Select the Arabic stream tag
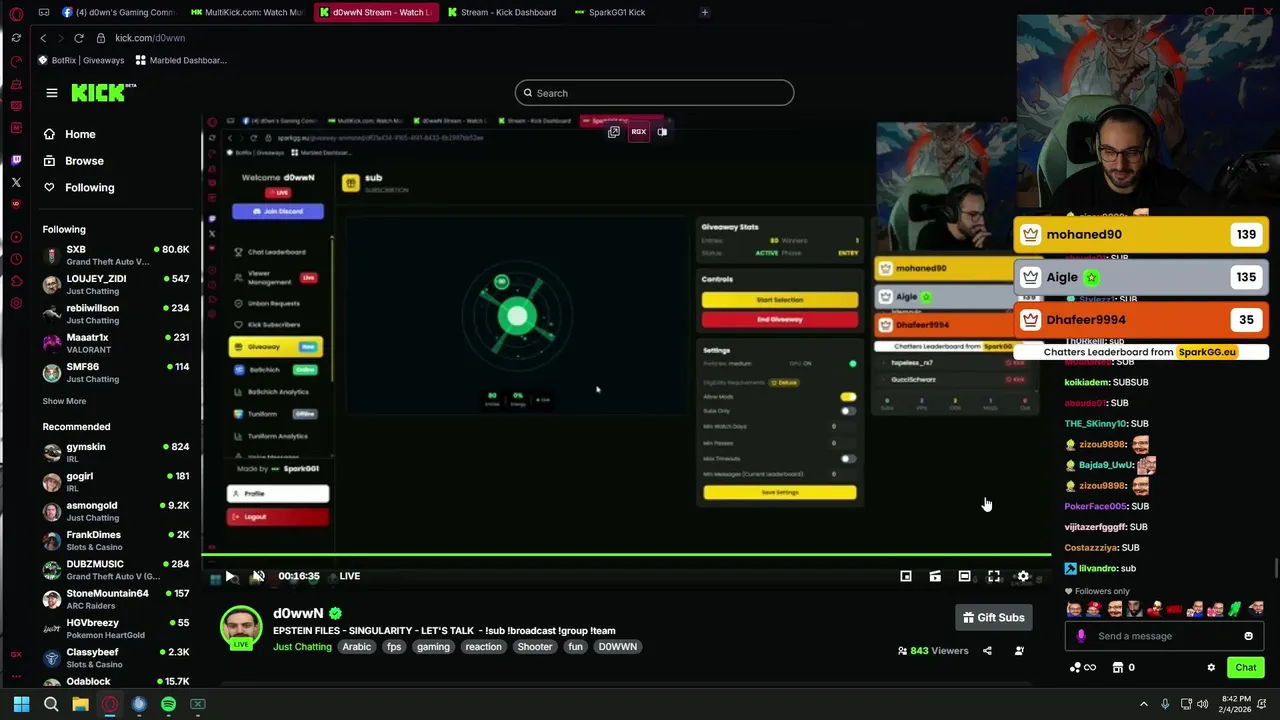 (357, 647)
